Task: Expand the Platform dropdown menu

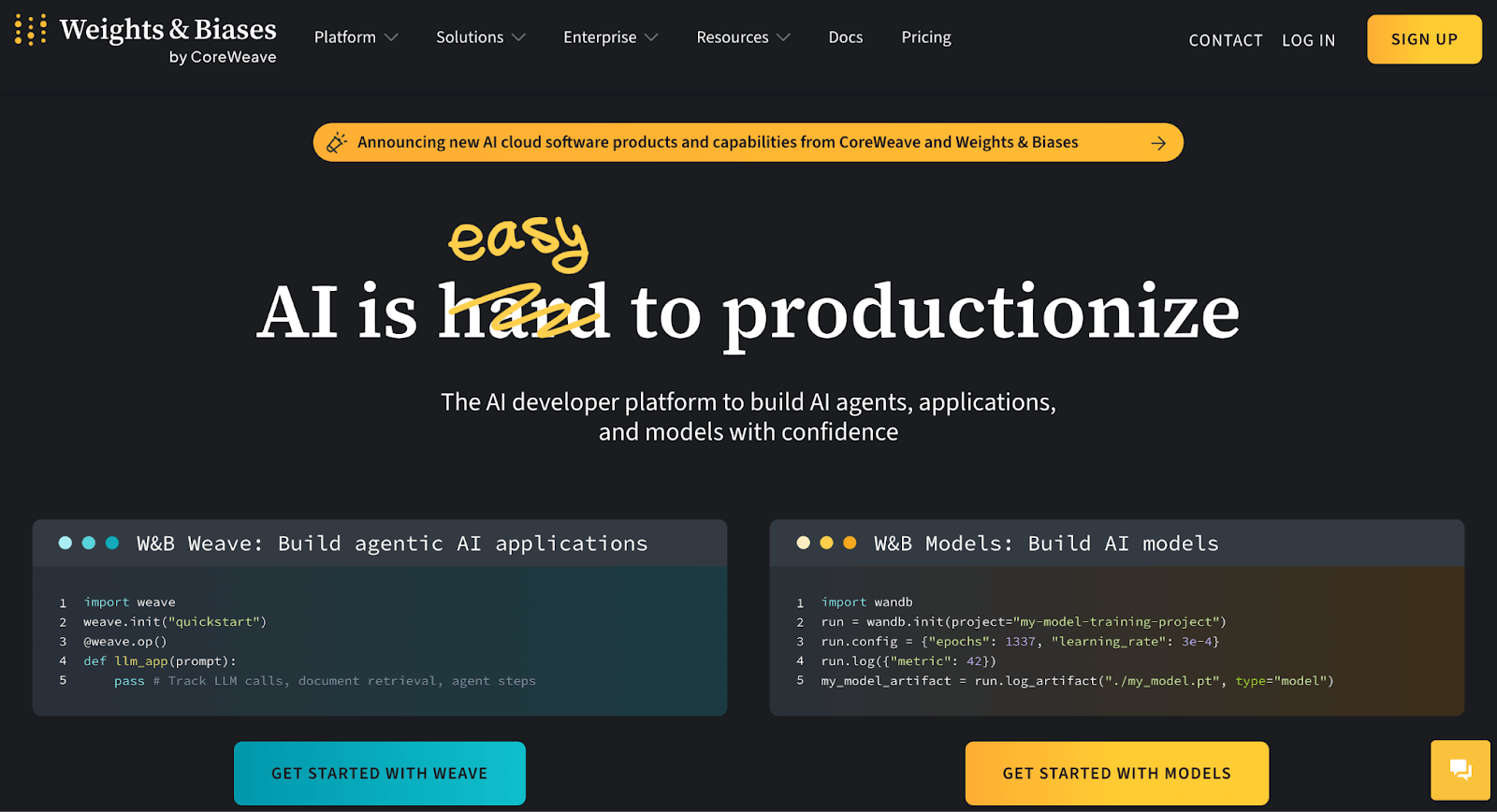Action: 356,37
